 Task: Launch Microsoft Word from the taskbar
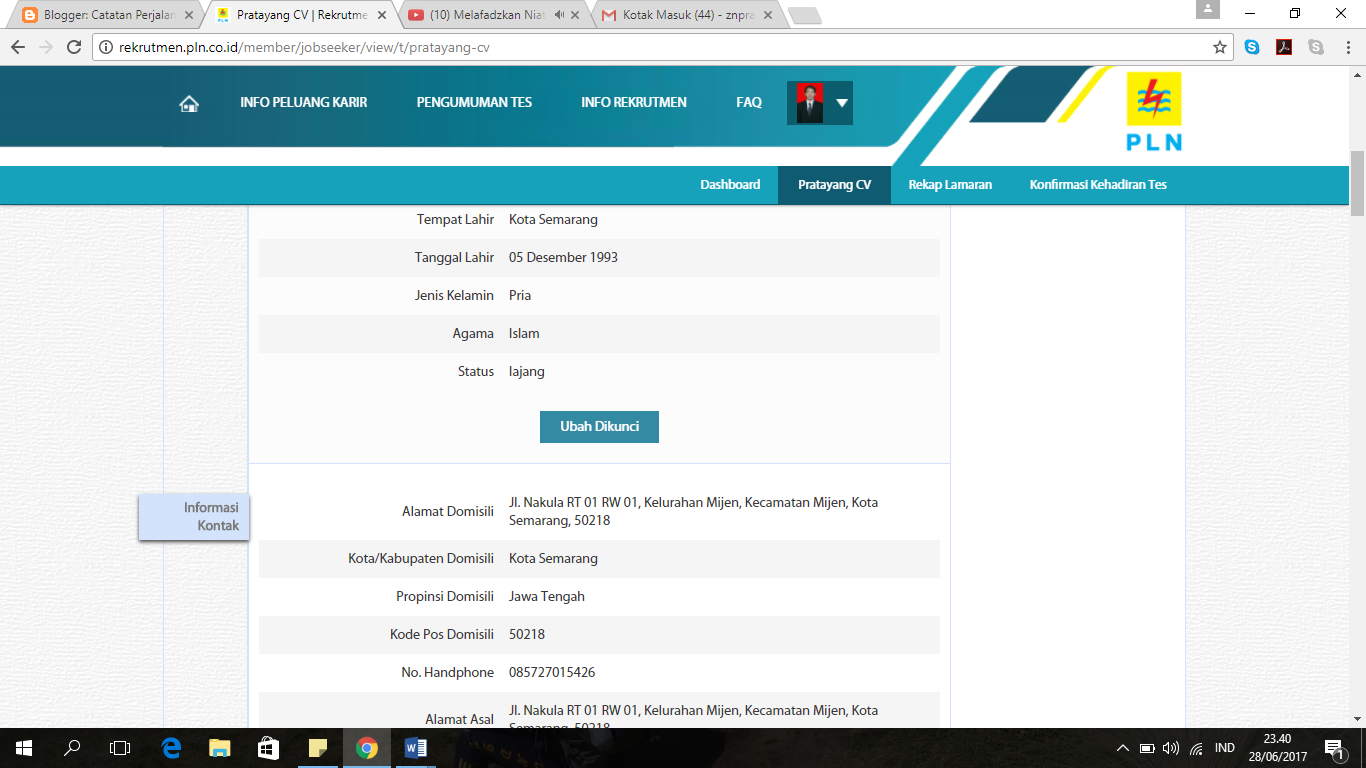[x=414, y=747]
